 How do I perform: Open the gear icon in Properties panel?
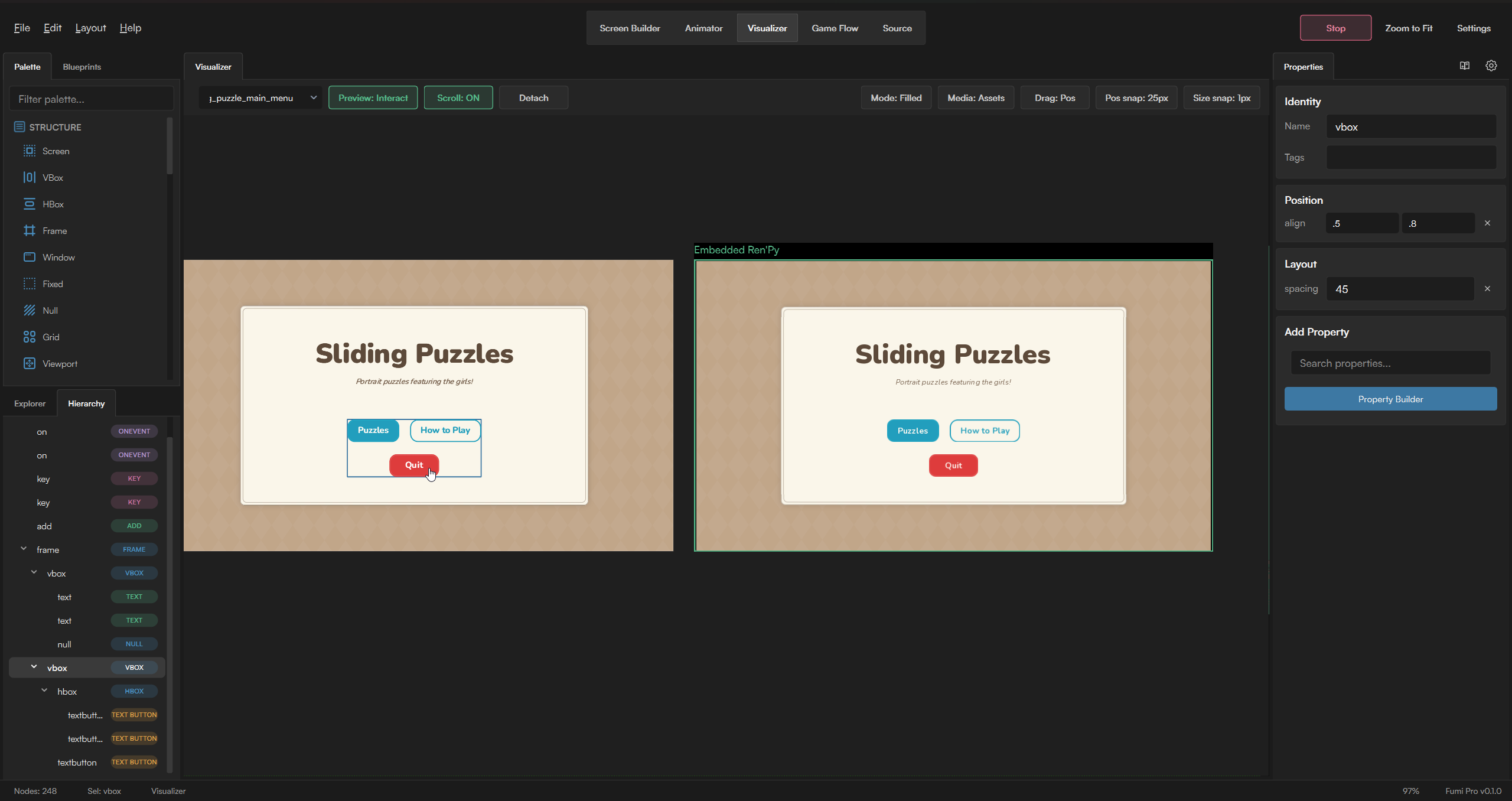(x=1491, y=66)
